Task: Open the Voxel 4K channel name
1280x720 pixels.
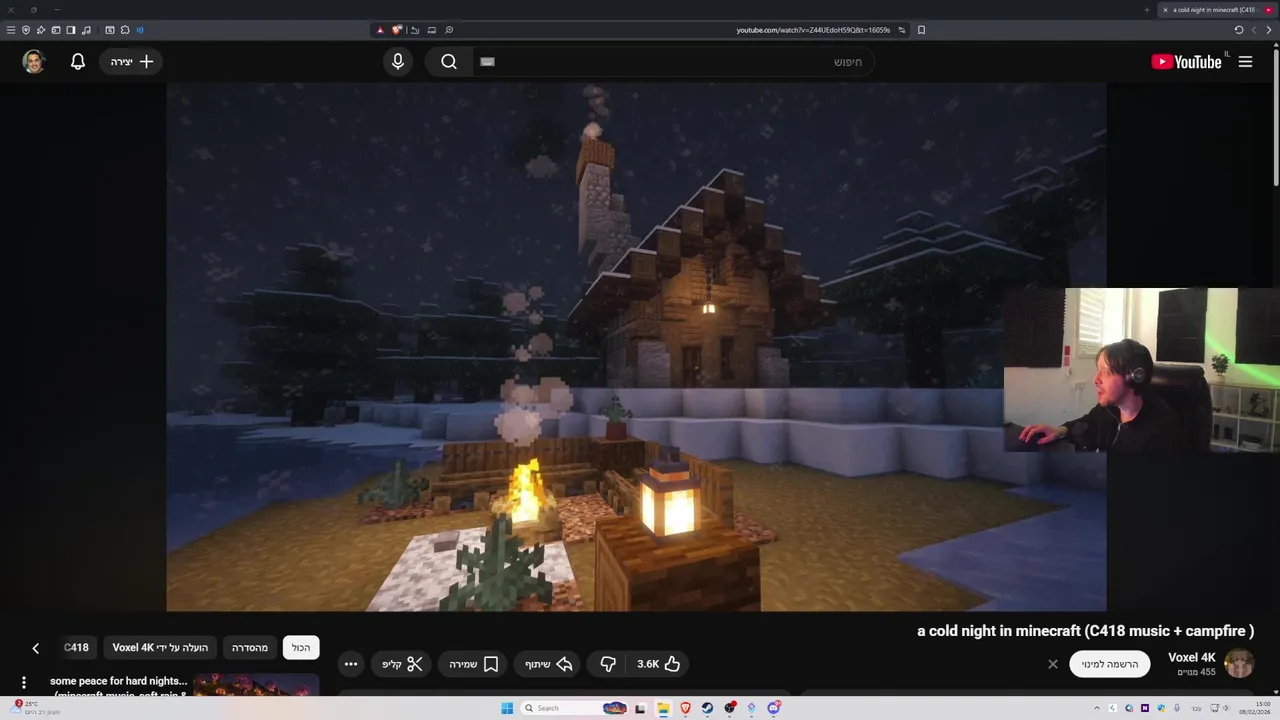Action: point(1192,657)
